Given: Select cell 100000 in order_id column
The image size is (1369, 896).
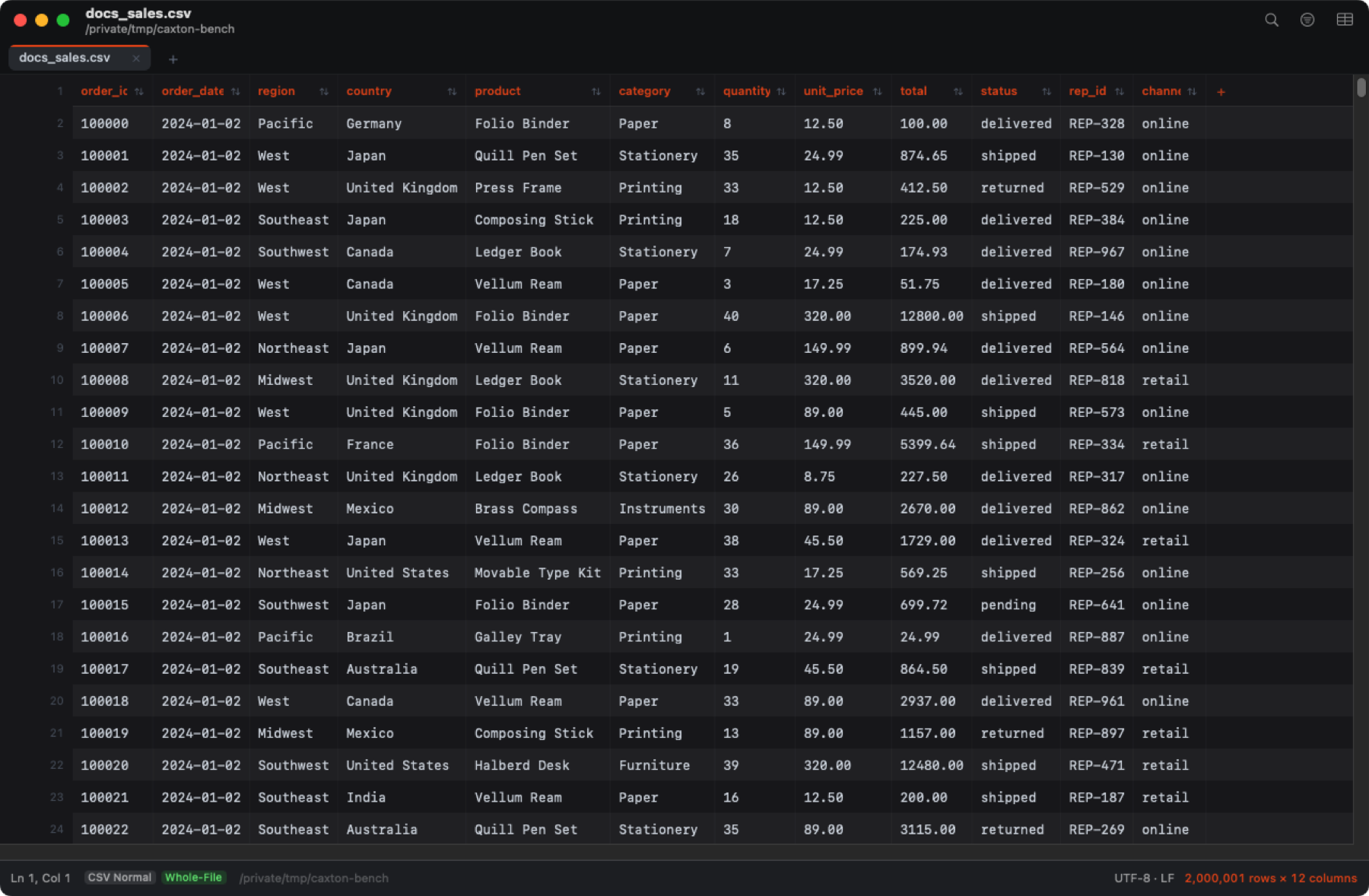Looking at the screenshot, I should tap(113, 123).
